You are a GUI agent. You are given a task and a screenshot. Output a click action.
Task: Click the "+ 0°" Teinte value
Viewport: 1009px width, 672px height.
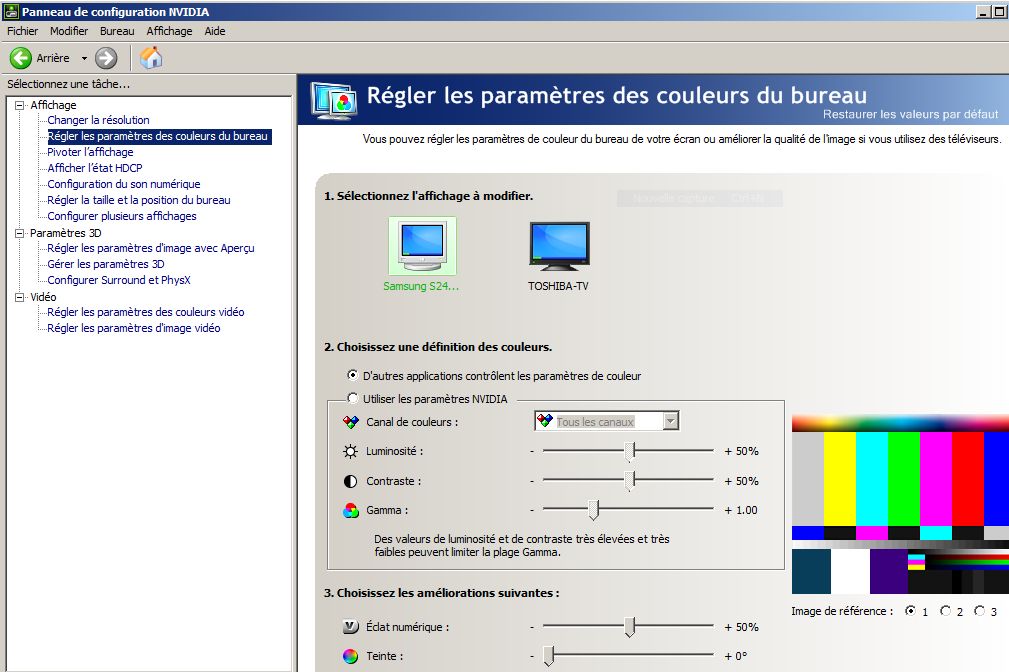tap(736, 656)
